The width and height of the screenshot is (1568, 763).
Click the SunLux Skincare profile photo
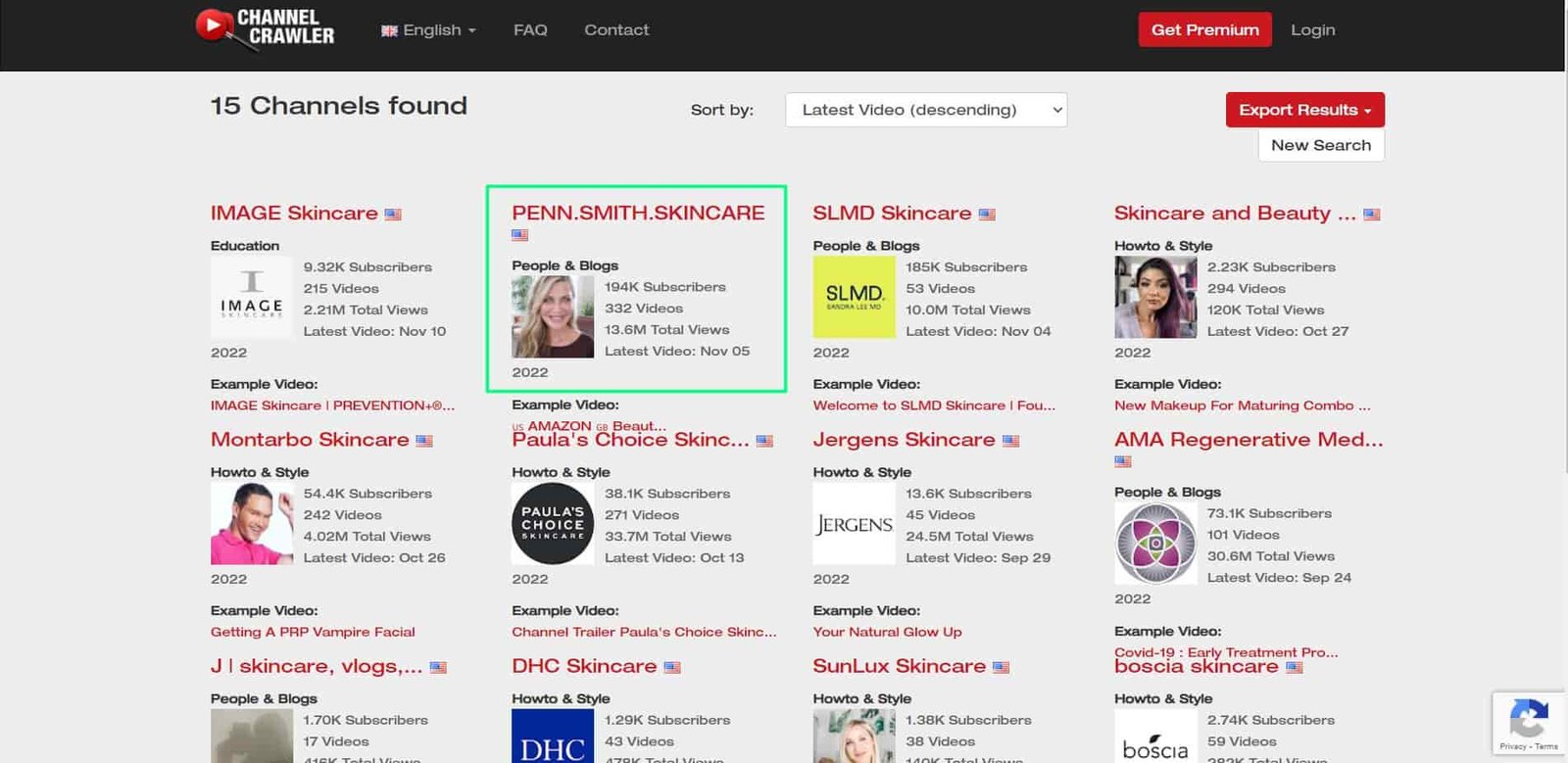tap(854, 736)
